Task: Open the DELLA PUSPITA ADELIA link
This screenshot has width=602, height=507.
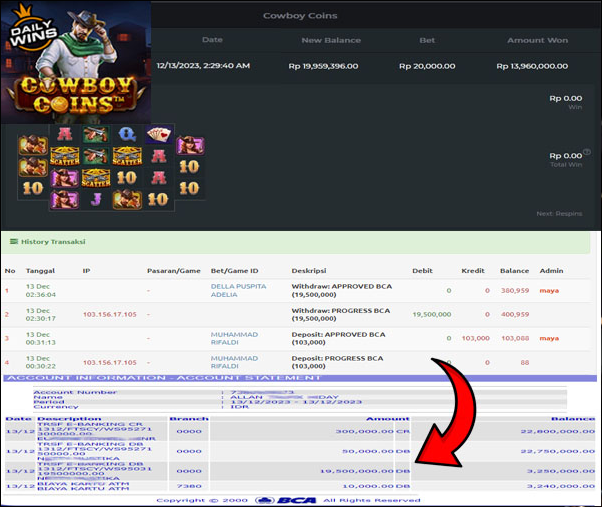Action: pyautogui.click(x=238, y=291)
